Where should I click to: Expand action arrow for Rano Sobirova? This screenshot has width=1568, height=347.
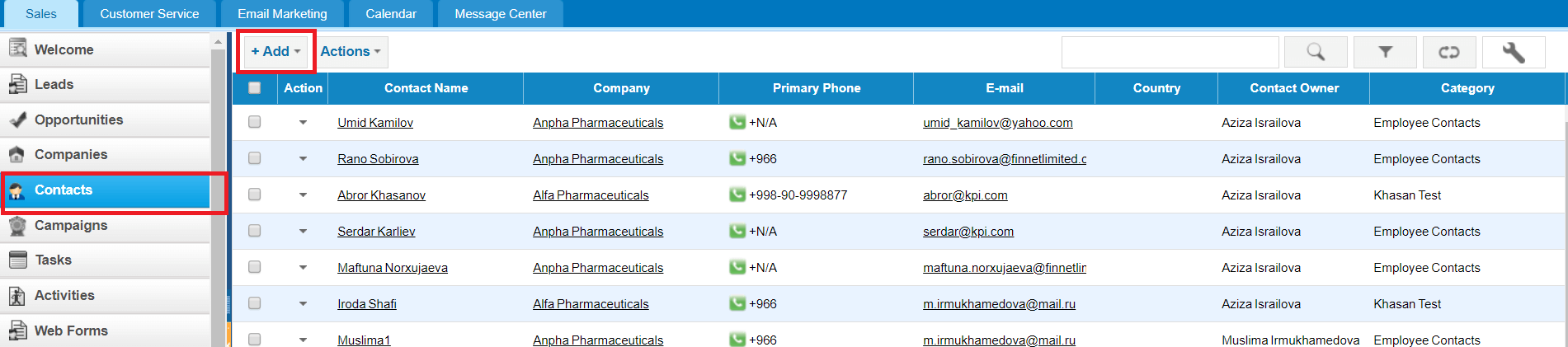pos(303,159)
